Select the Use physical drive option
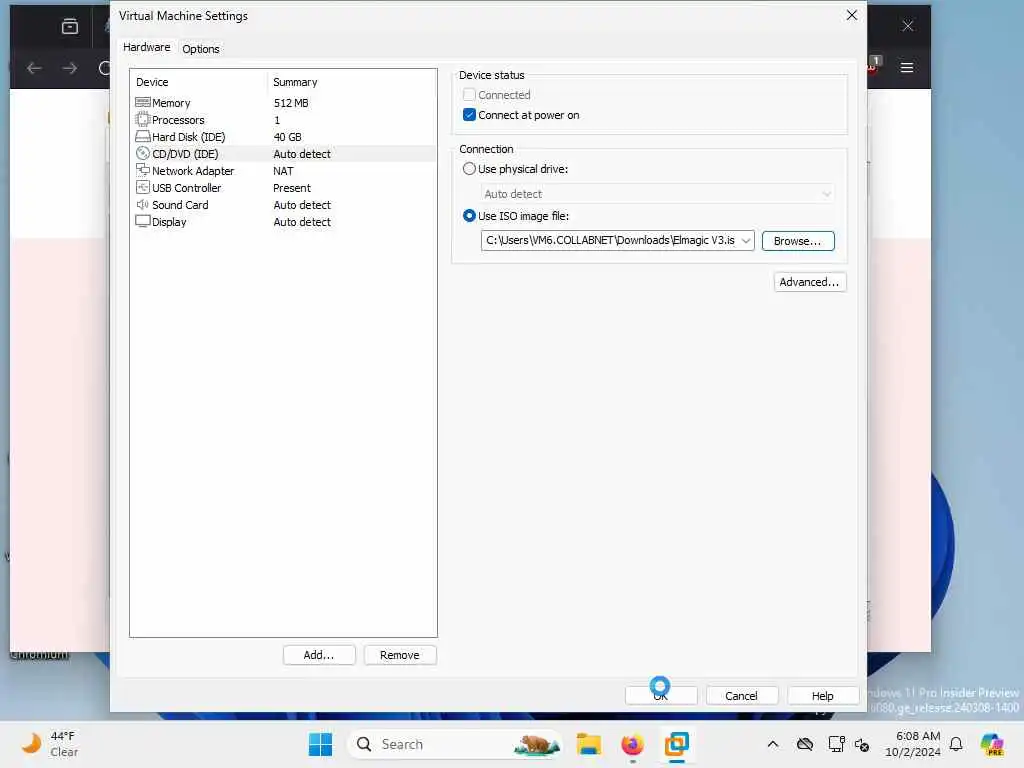This screenshot has width=1024, height=768. [x=469, y=168]
